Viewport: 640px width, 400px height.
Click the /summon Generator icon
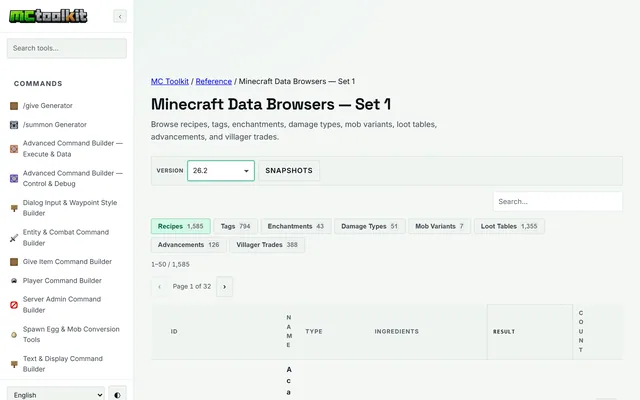pyautogui.click(x=14, y=124)
